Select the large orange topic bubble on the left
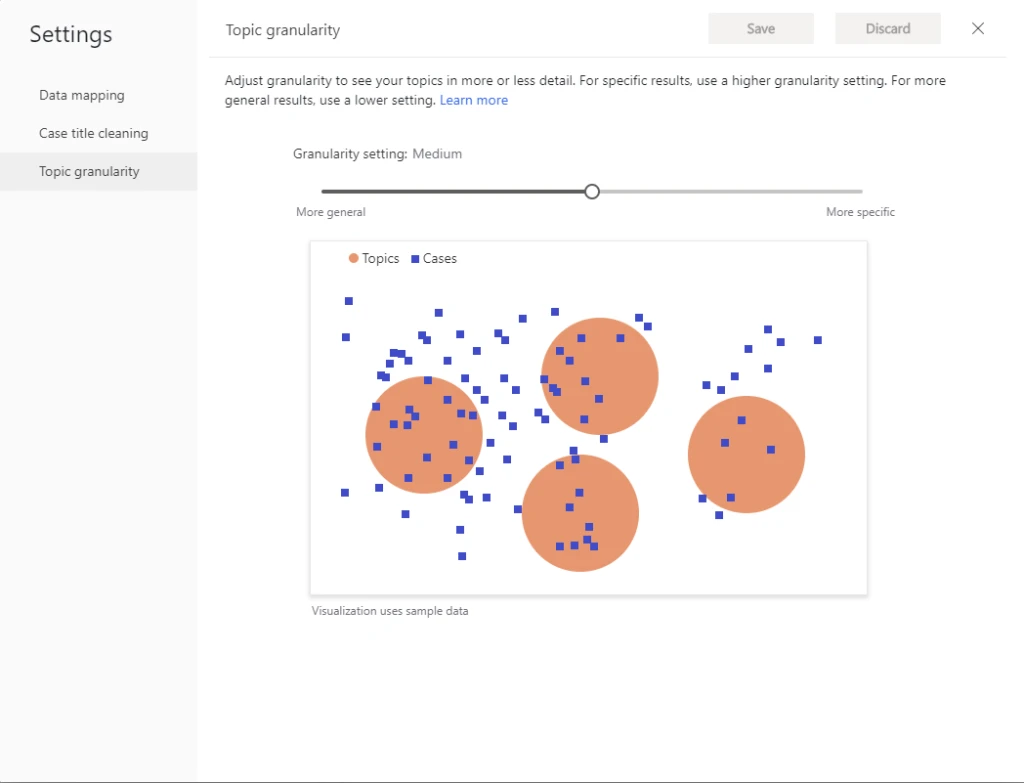 pyautogui.click(x=424, y=433)
